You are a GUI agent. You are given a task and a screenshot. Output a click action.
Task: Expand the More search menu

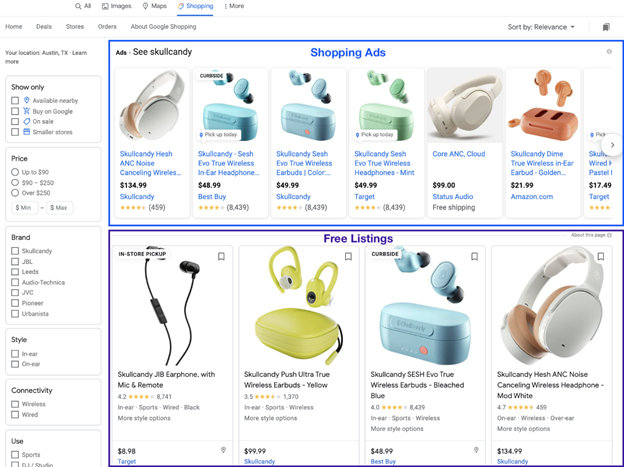[x=234, y=6]
